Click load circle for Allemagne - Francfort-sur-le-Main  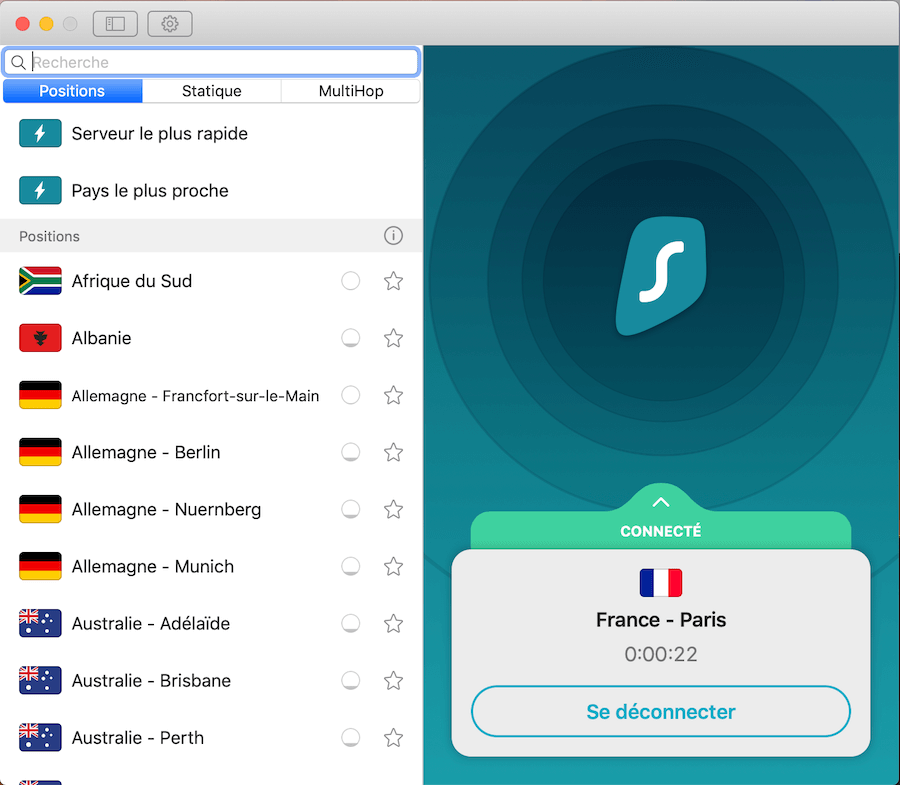351,395
